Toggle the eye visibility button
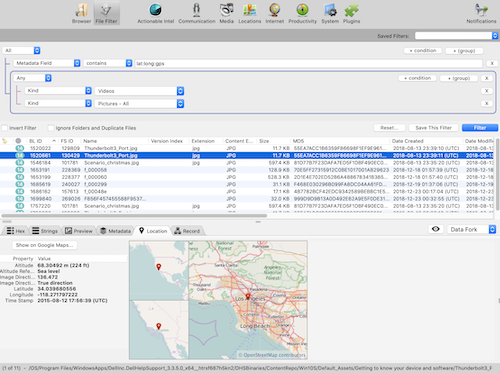Viewport: 500px width, 373px height. coord(436,229)
